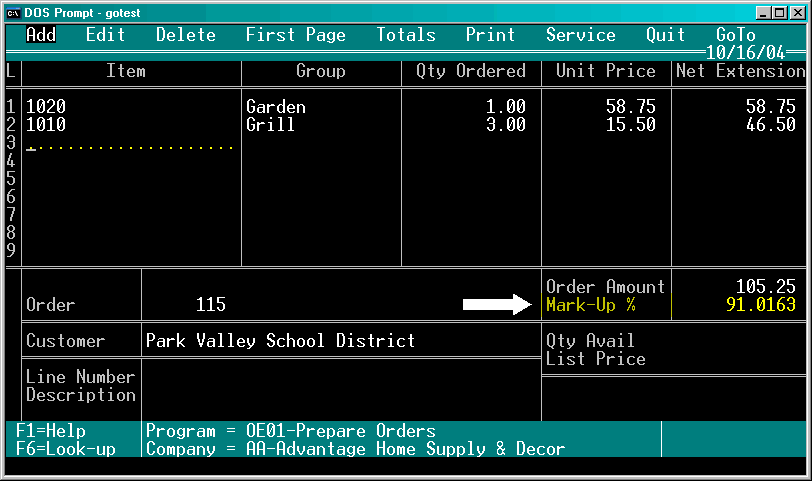Screen dimensions: 812x481
Task: Click the Grill group cell
Action: (270, 124)
